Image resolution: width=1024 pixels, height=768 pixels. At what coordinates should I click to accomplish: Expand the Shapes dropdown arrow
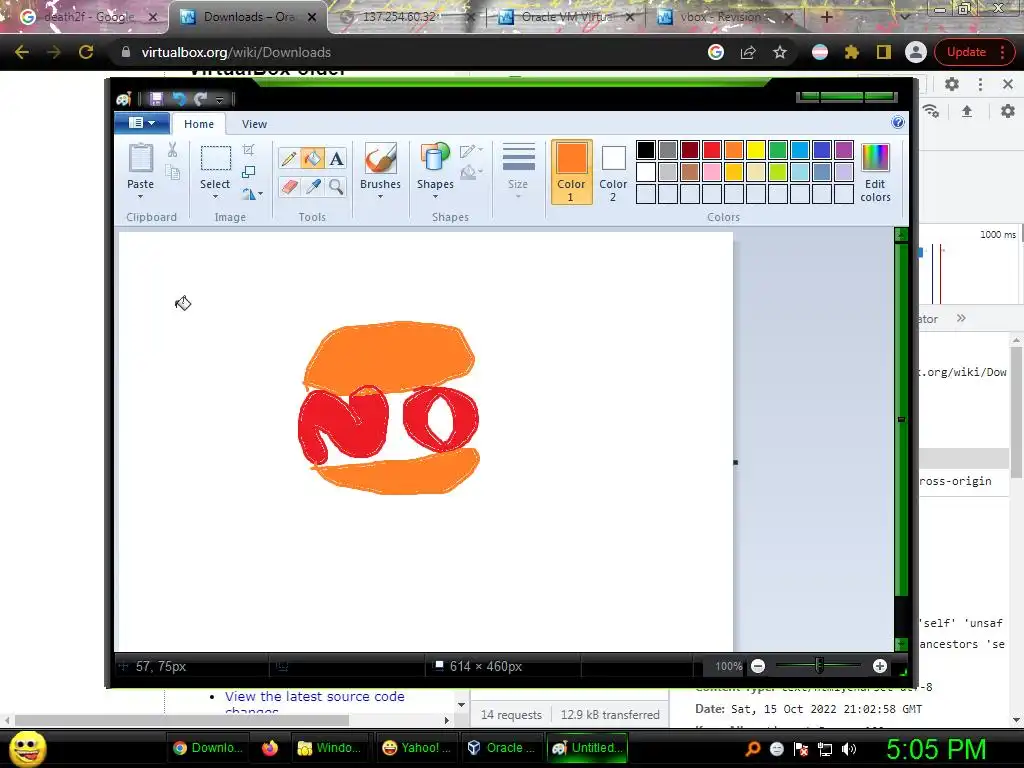coord(435,196)
